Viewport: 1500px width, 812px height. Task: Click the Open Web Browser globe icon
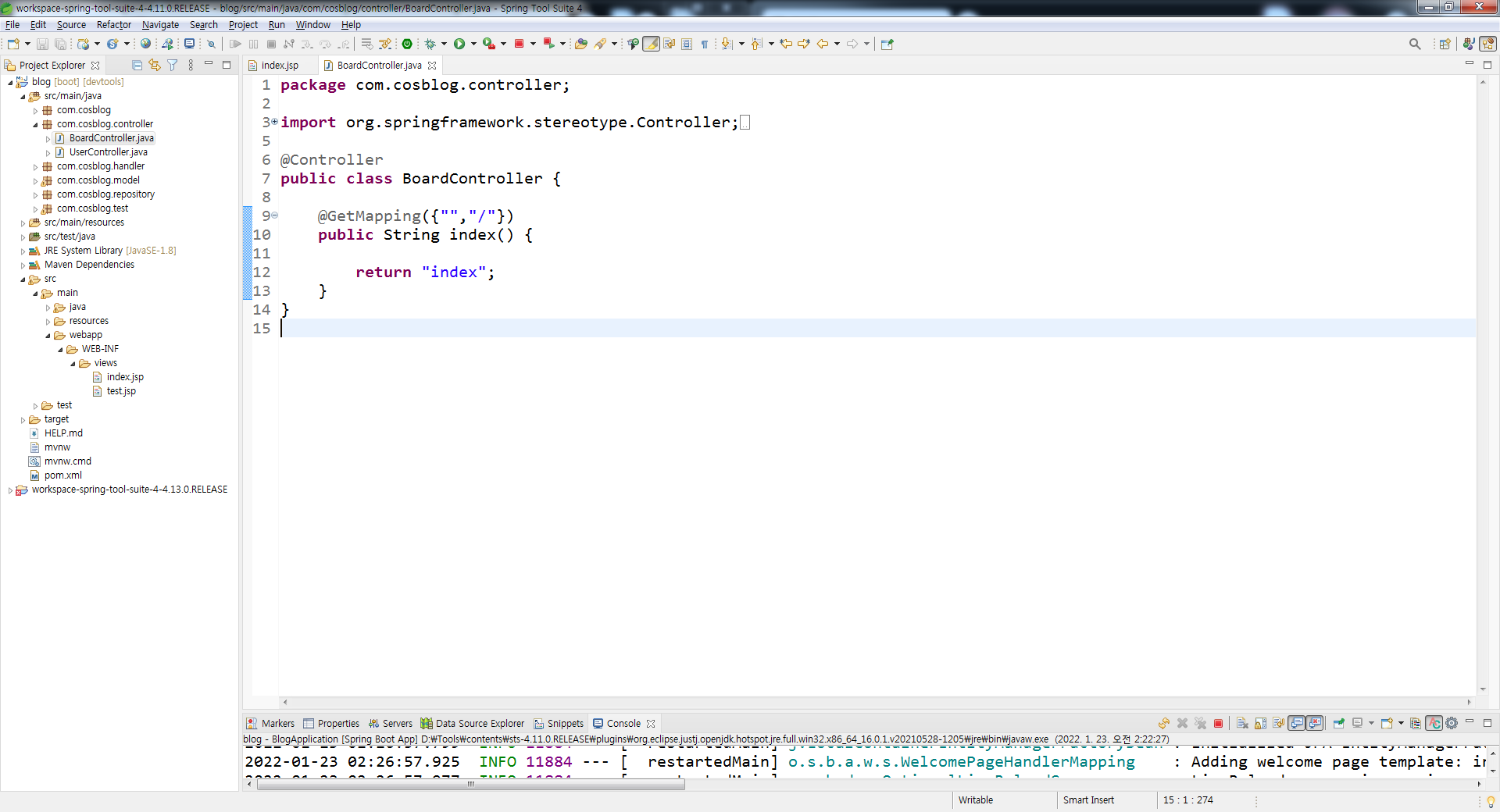[x=145, y=44]
